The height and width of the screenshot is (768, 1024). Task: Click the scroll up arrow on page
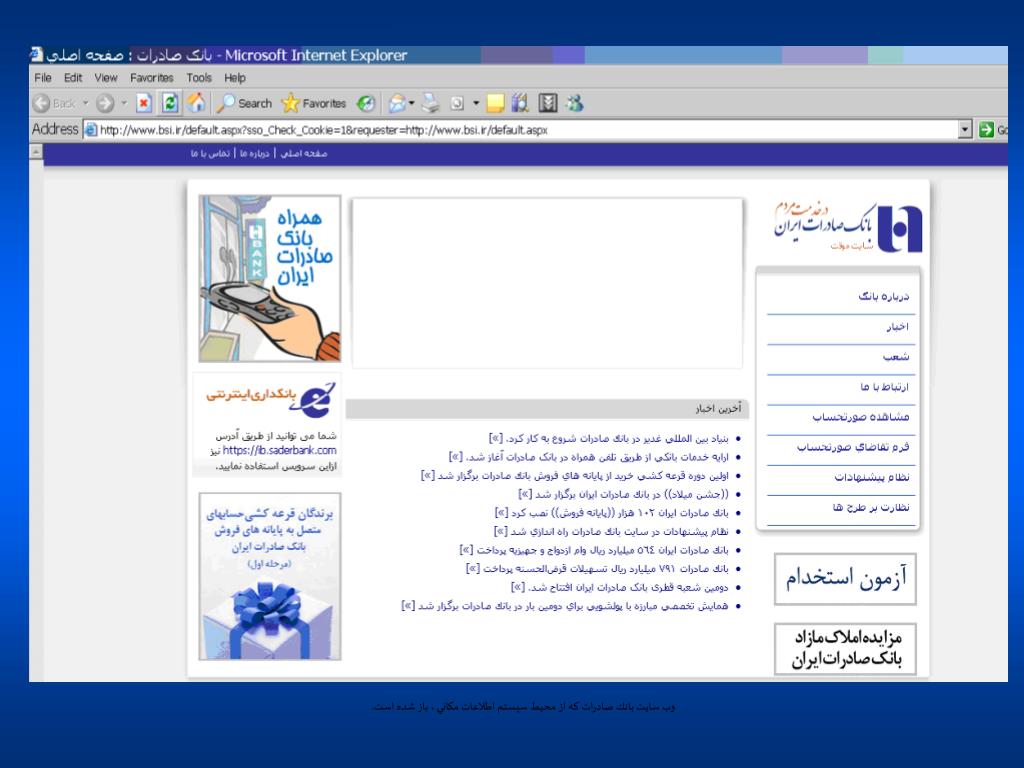pyautogui.click(x=37, y=152)
